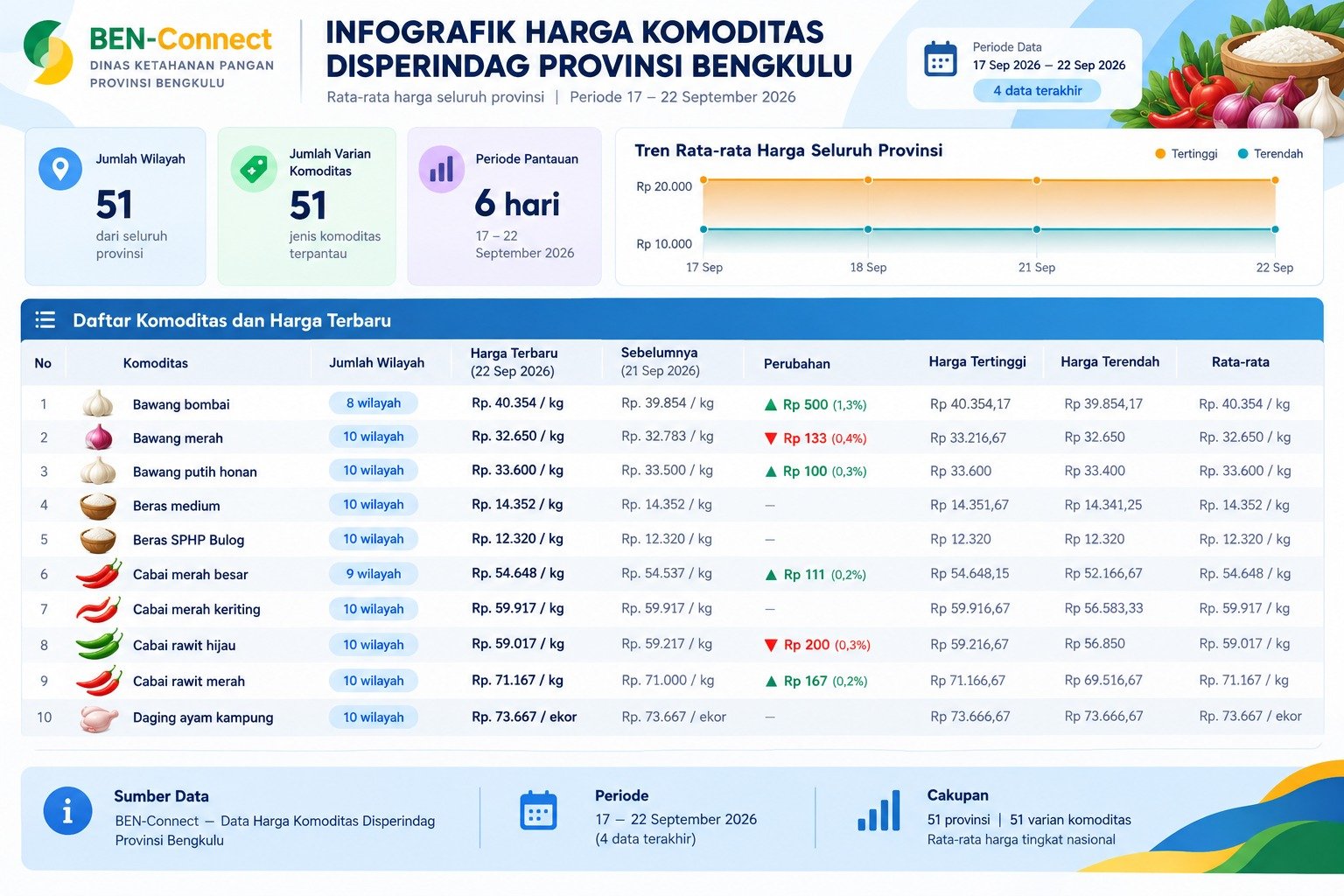Click the Beras medium rice bowl icon
Image resolution: width=1344 pixels, height=896 pixels.
pos(98,505)
